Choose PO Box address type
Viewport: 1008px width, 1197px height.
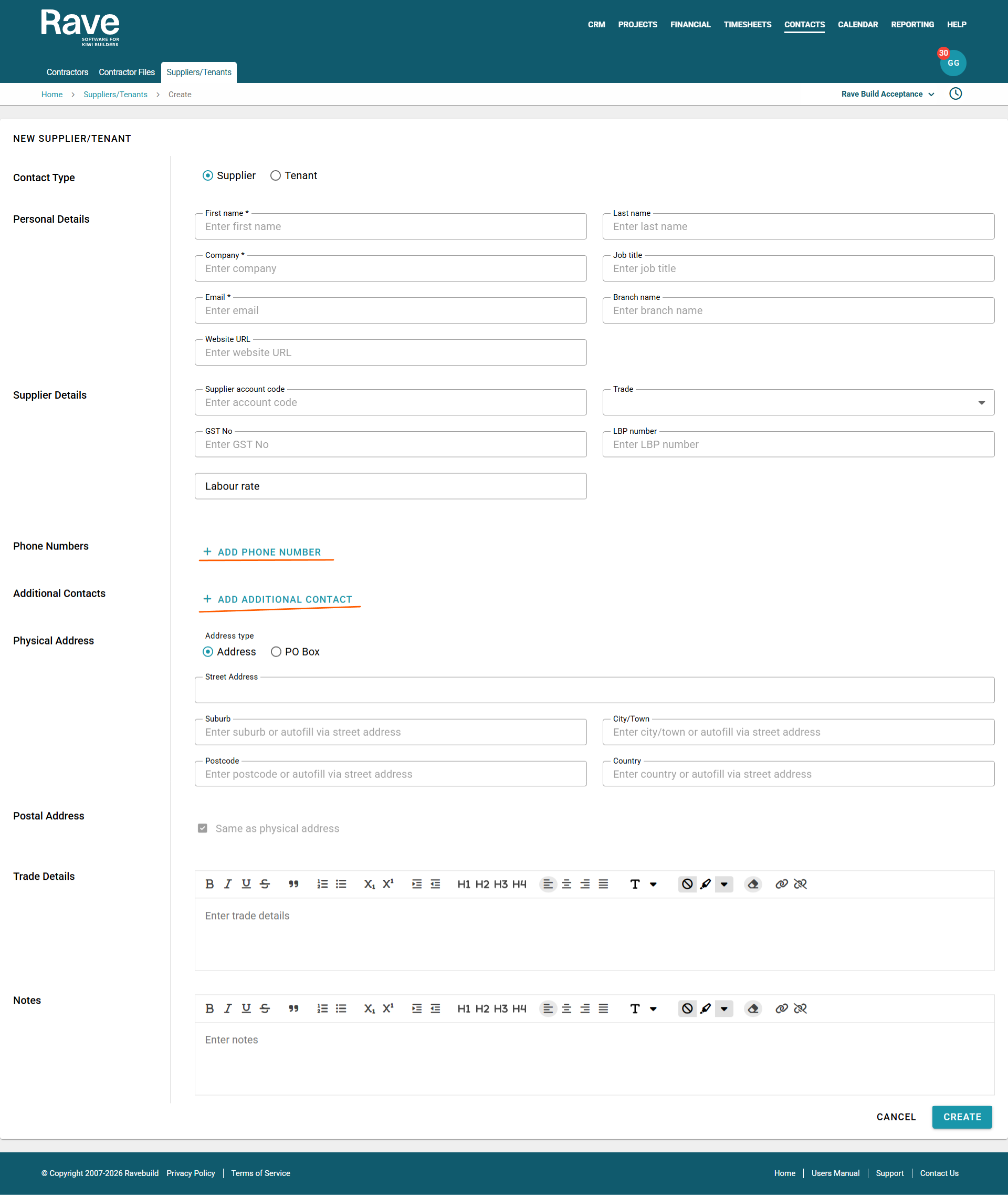tap(276, 652)
